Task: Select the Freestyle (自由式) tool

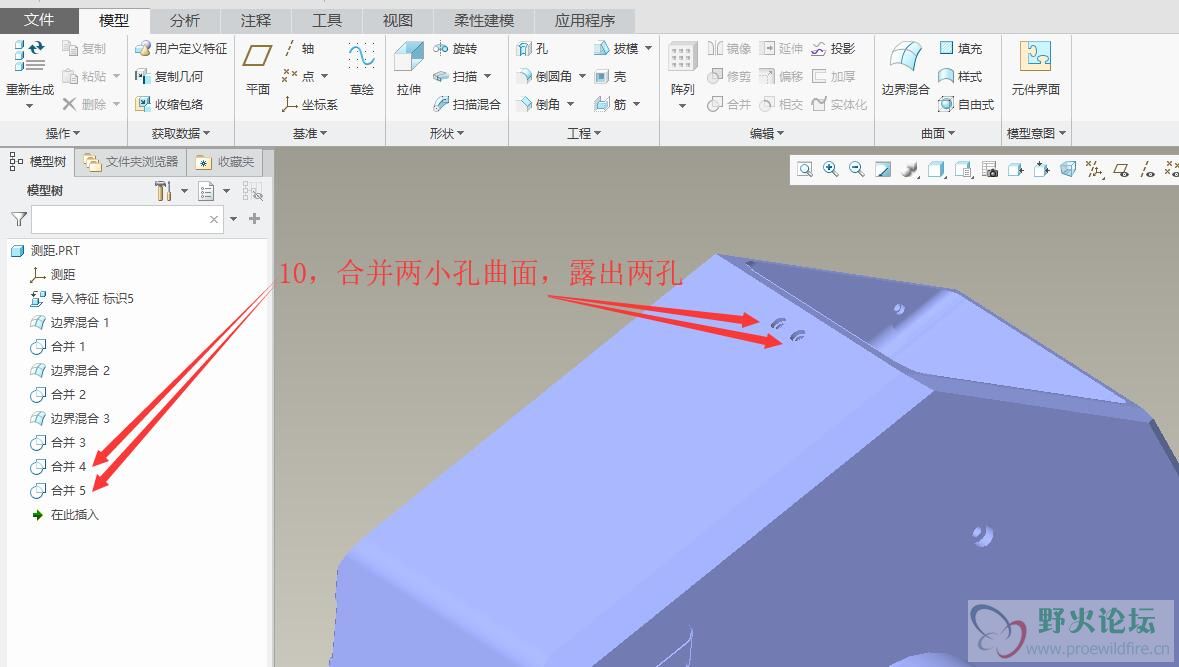Action: click(x=967, y=105)
